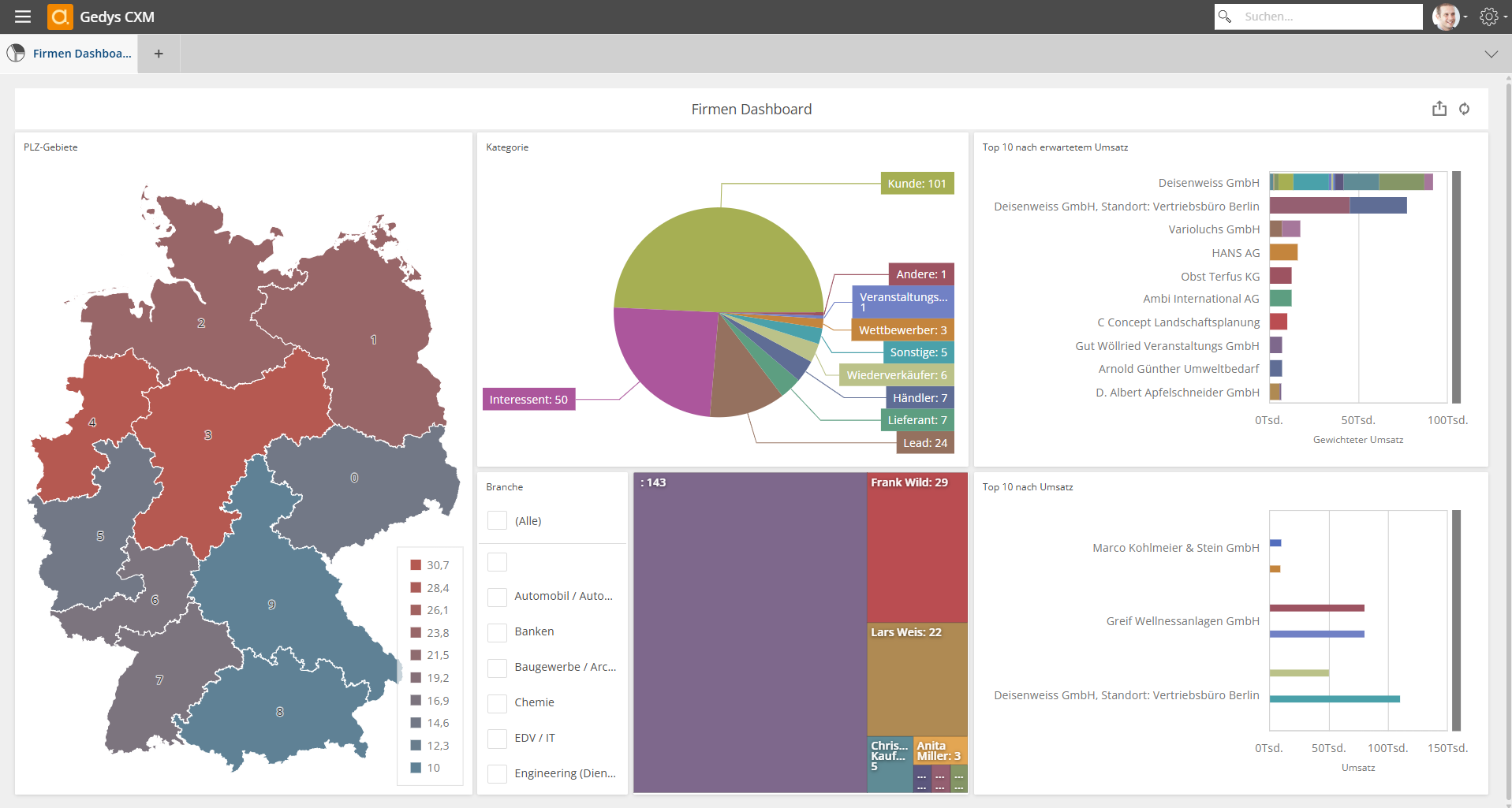Select the Interessent: 50 pie label

528,399
